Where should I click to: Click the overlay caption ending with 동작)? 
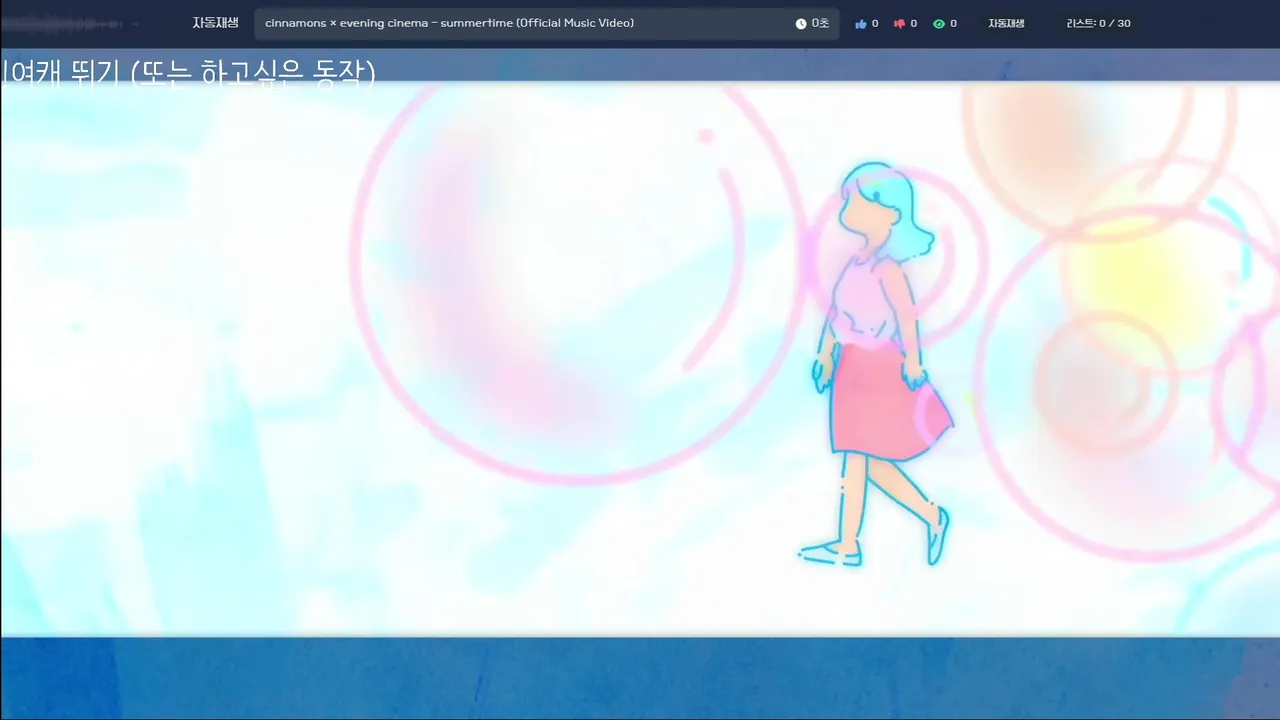188,72
